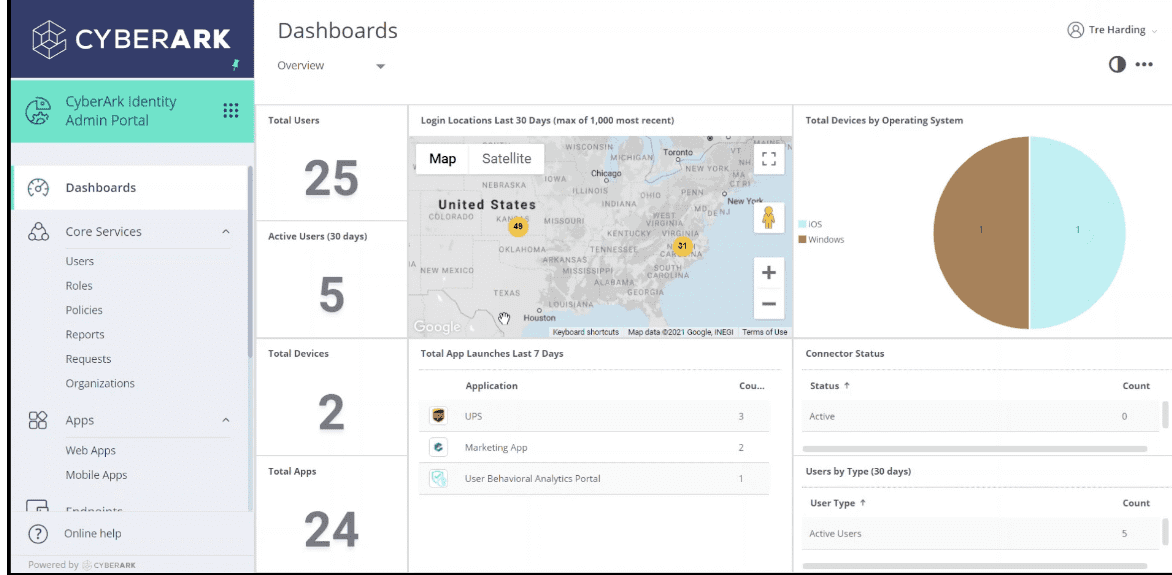1172x575 pixels.
Task: Click the sidebar vertical scrollbar
Action: coord(250,262)
